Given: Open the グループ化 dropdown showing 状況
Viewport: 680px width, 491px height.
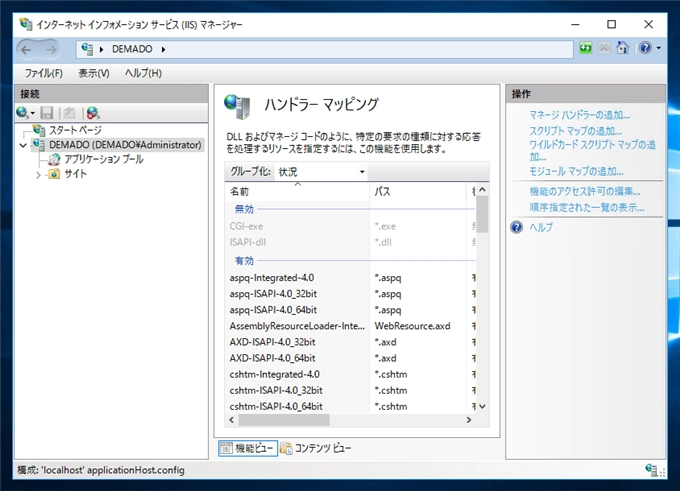Looking at the screenshot, I should tap(321, 172).
